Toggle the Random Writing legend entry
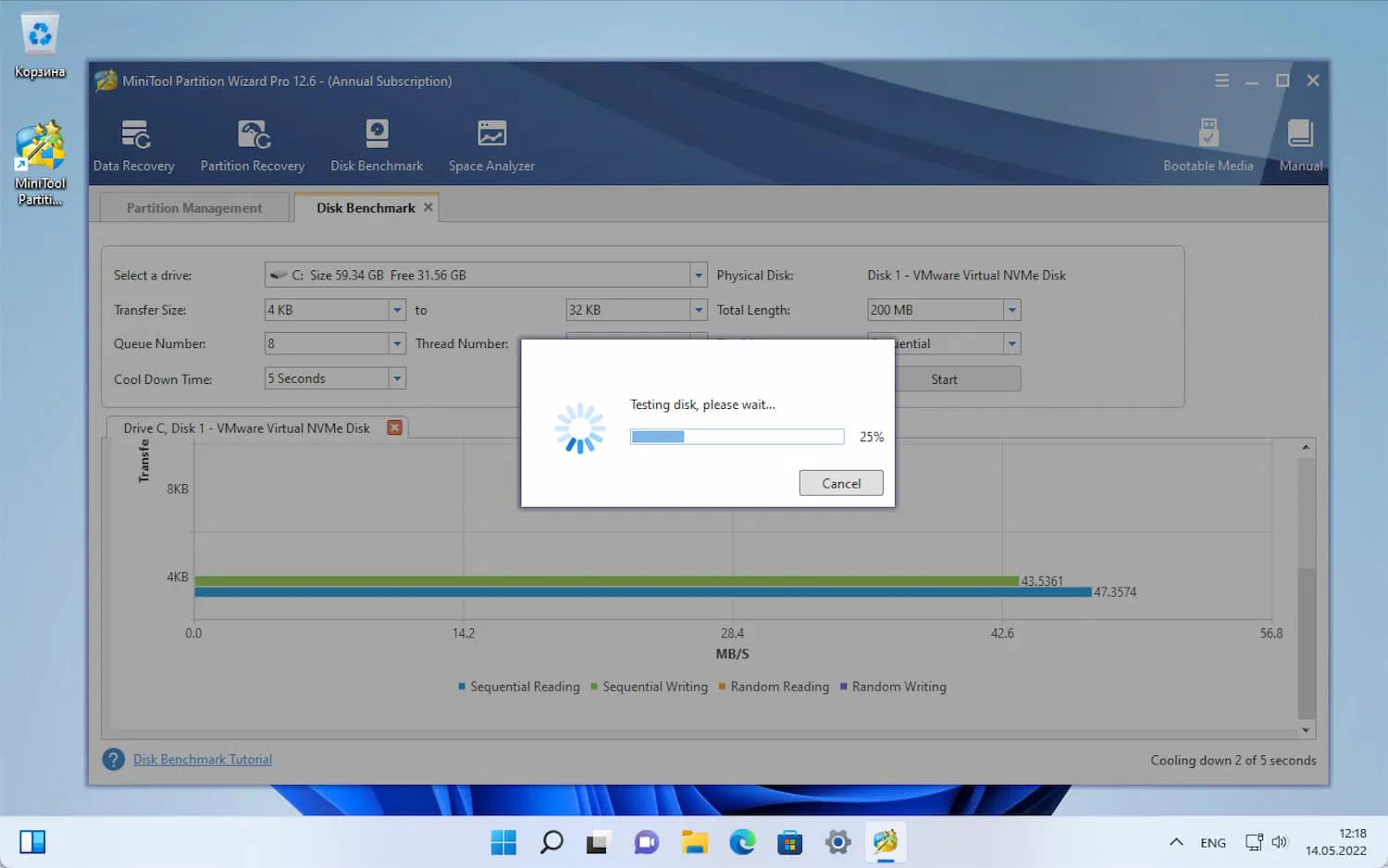The height and width of the screenshot is (868, 1388). (893, 687)
